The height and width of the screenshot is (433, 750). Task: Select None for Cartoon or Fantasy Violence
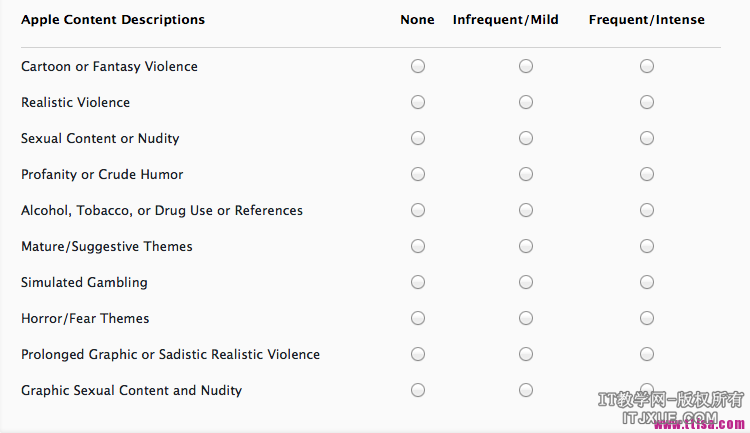[x=418, y=66]
